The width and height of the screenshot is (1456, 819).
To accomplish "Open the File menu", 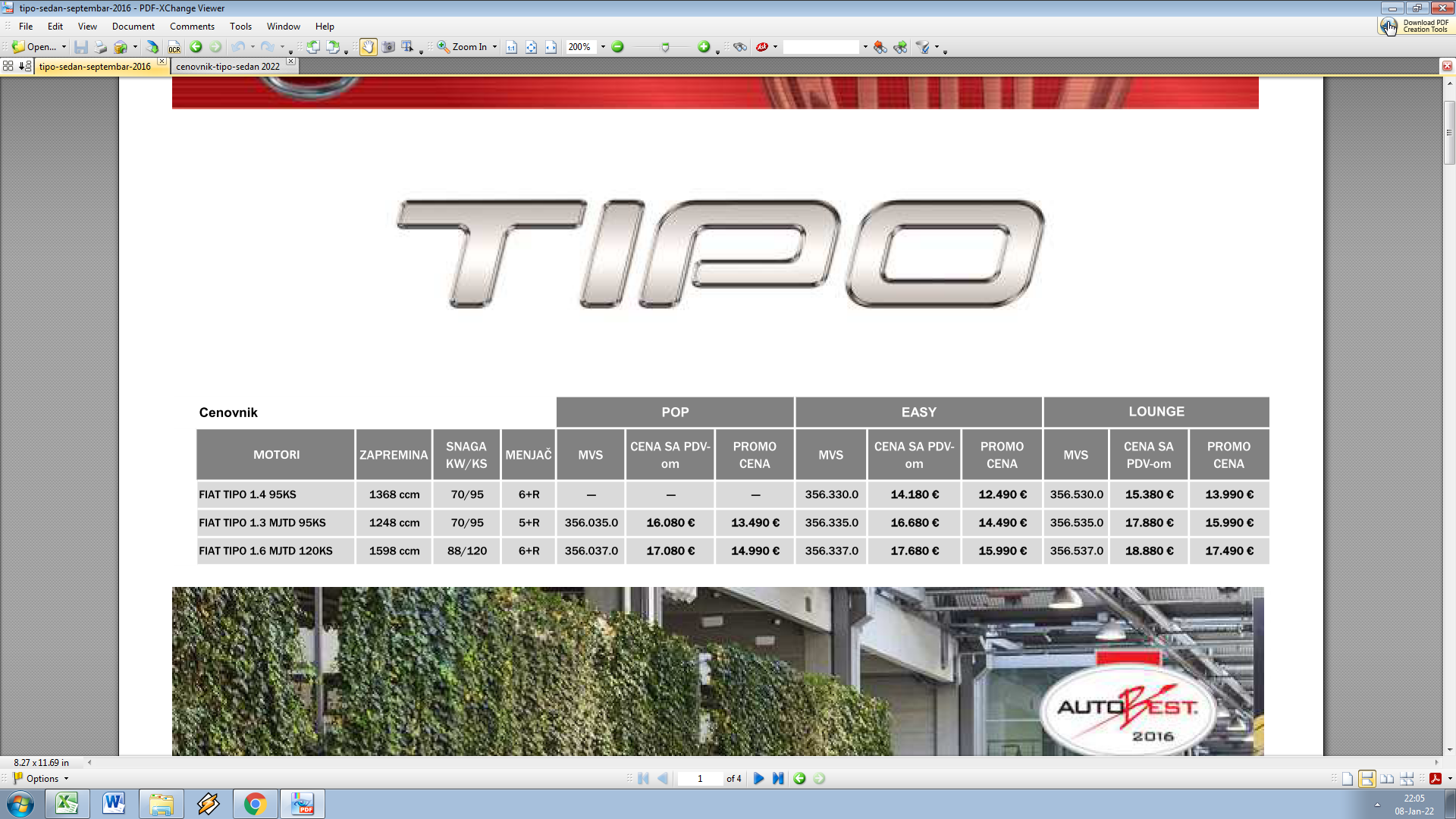I will tap(26, 27).
